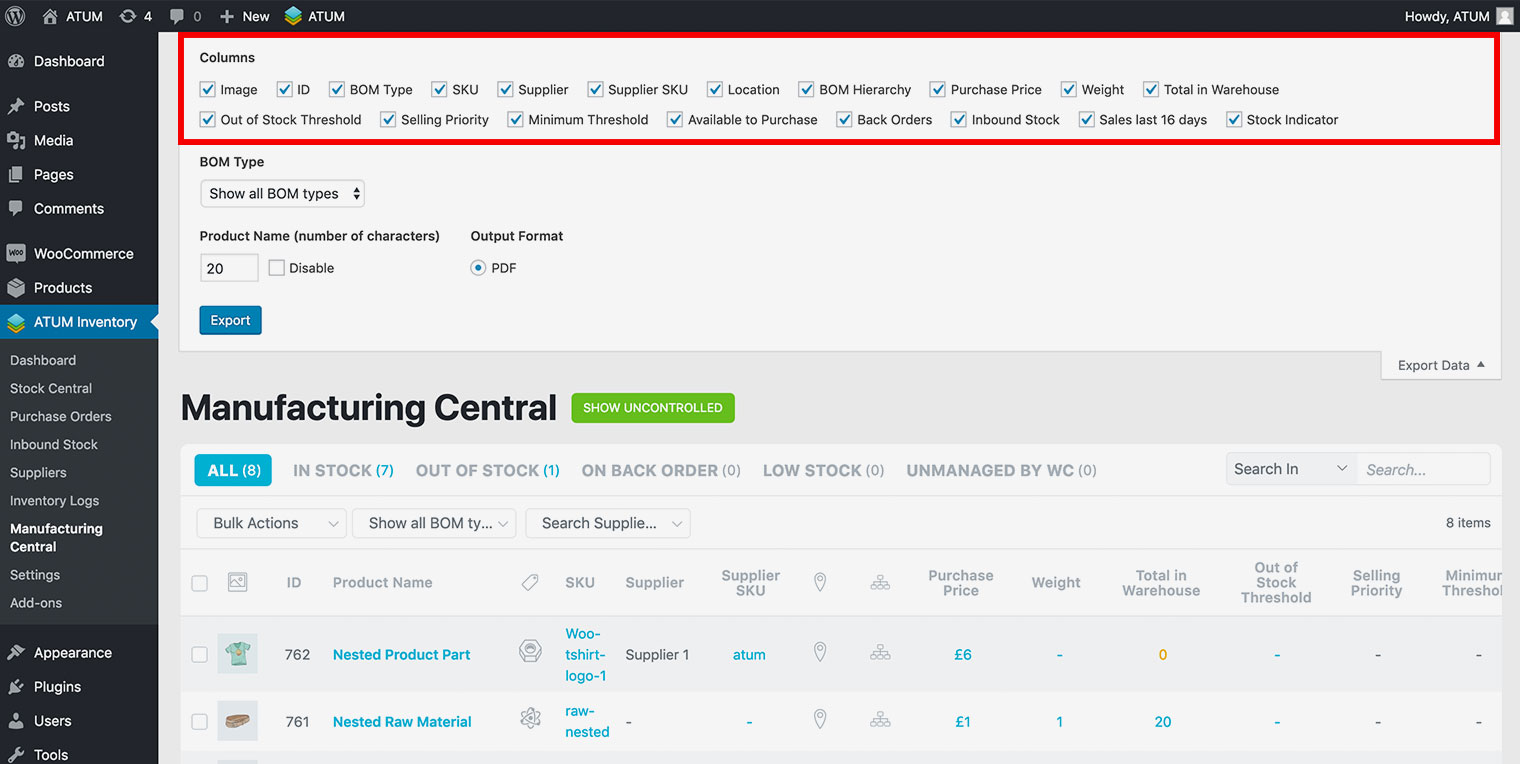Expand the Bulk Actions dropdown
Viewport: 1520px width, 764px height.
click(x=271, y=523)
